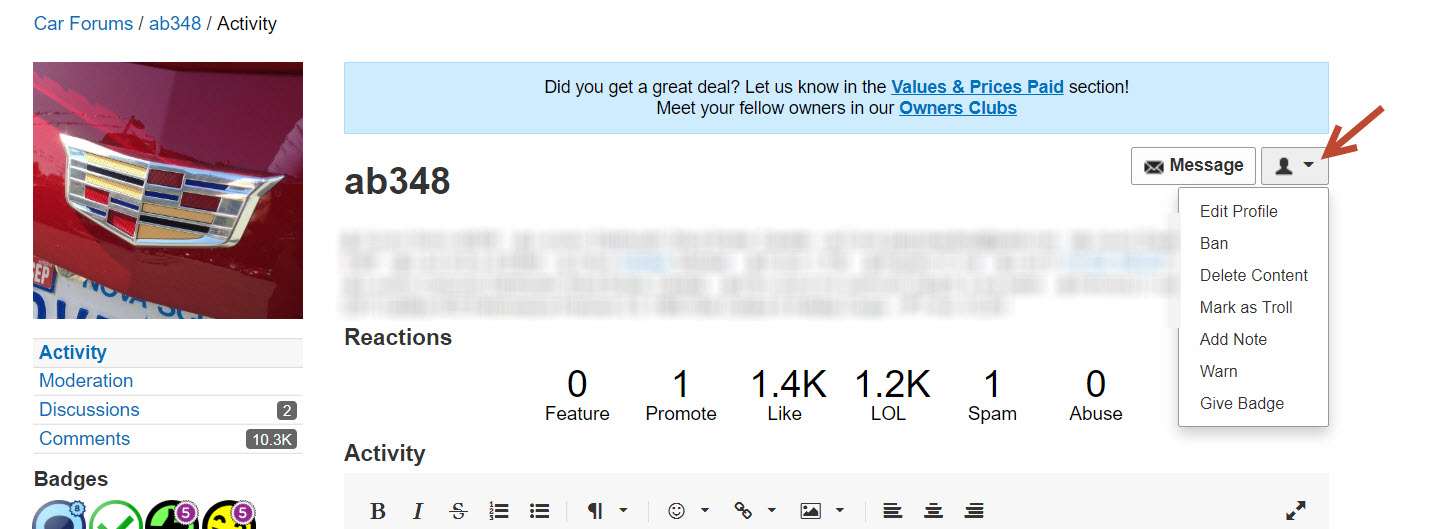The image size is (1438, 529).
Task: Align editor text to the right
Action: [x=974, y=511]
